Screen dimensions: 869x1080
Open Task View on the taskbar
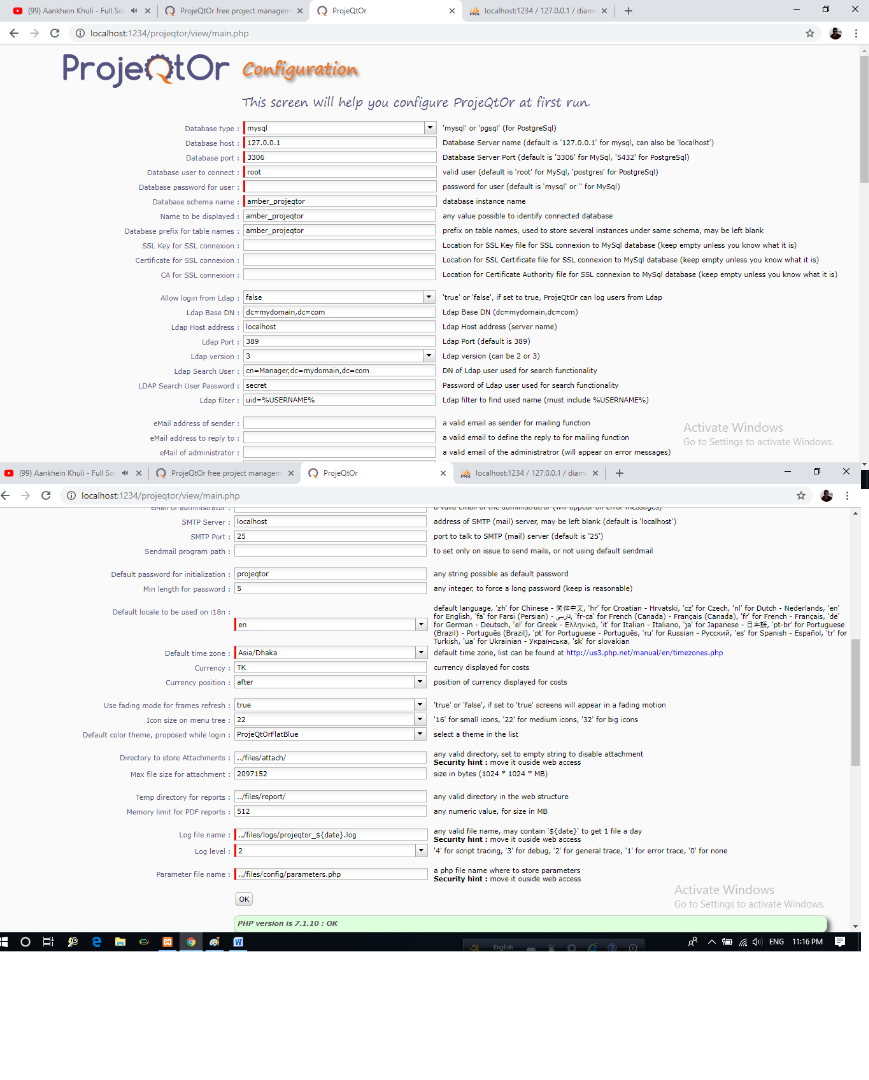pyautogui.click(x=48, y=942)
